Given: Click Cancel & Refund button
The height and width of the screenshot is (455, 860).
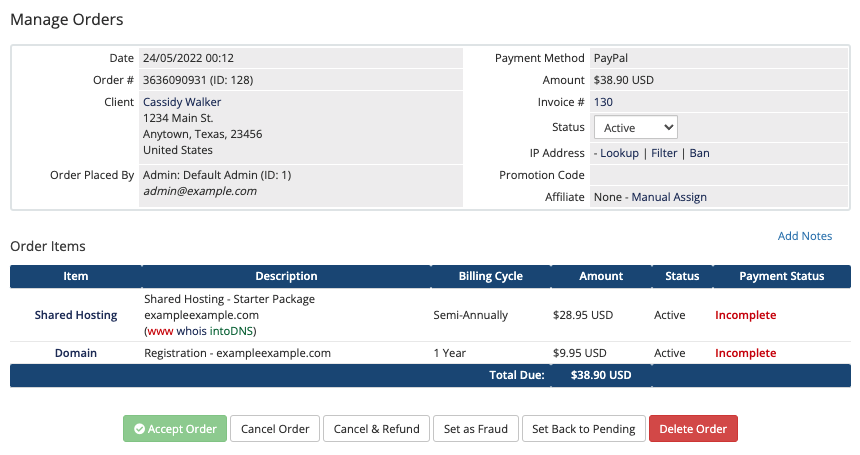Looking at the screenshot, I should pos(376,429).
